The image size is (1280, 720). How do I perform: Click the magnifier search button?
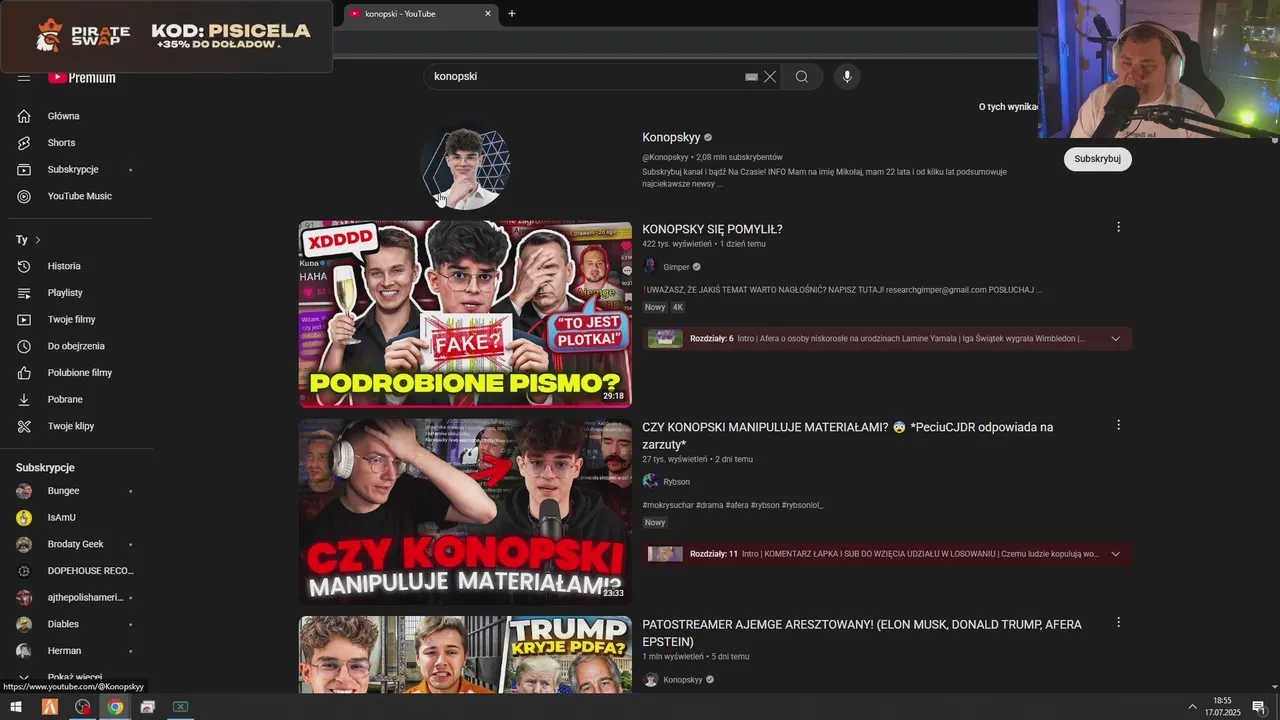pos(802,77)
